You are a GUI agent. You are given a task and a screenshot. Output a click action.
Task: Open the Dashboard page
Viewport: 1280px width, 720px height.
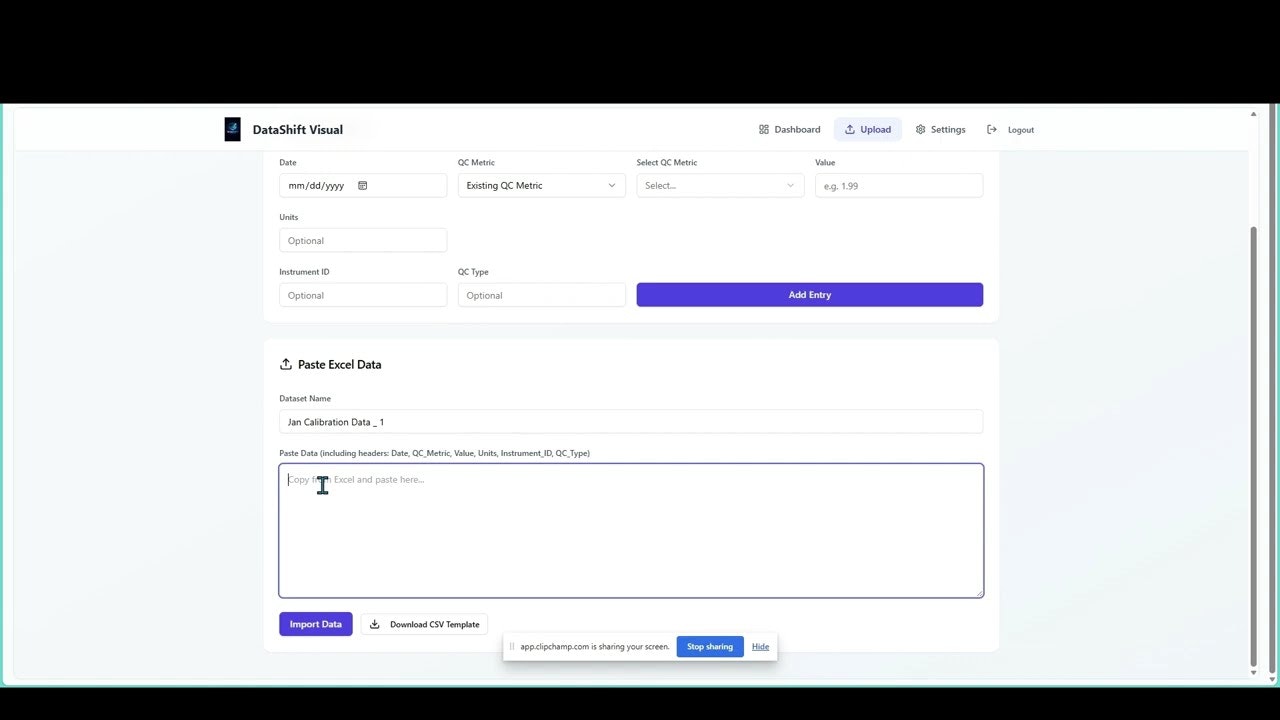point(789,129)
